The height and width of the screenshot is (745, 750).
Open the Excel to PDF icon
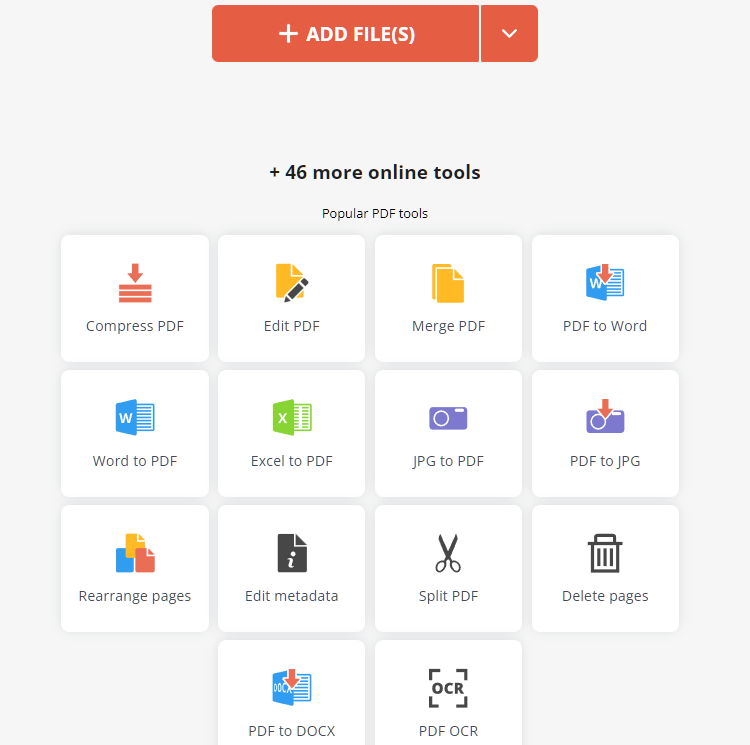292,417
